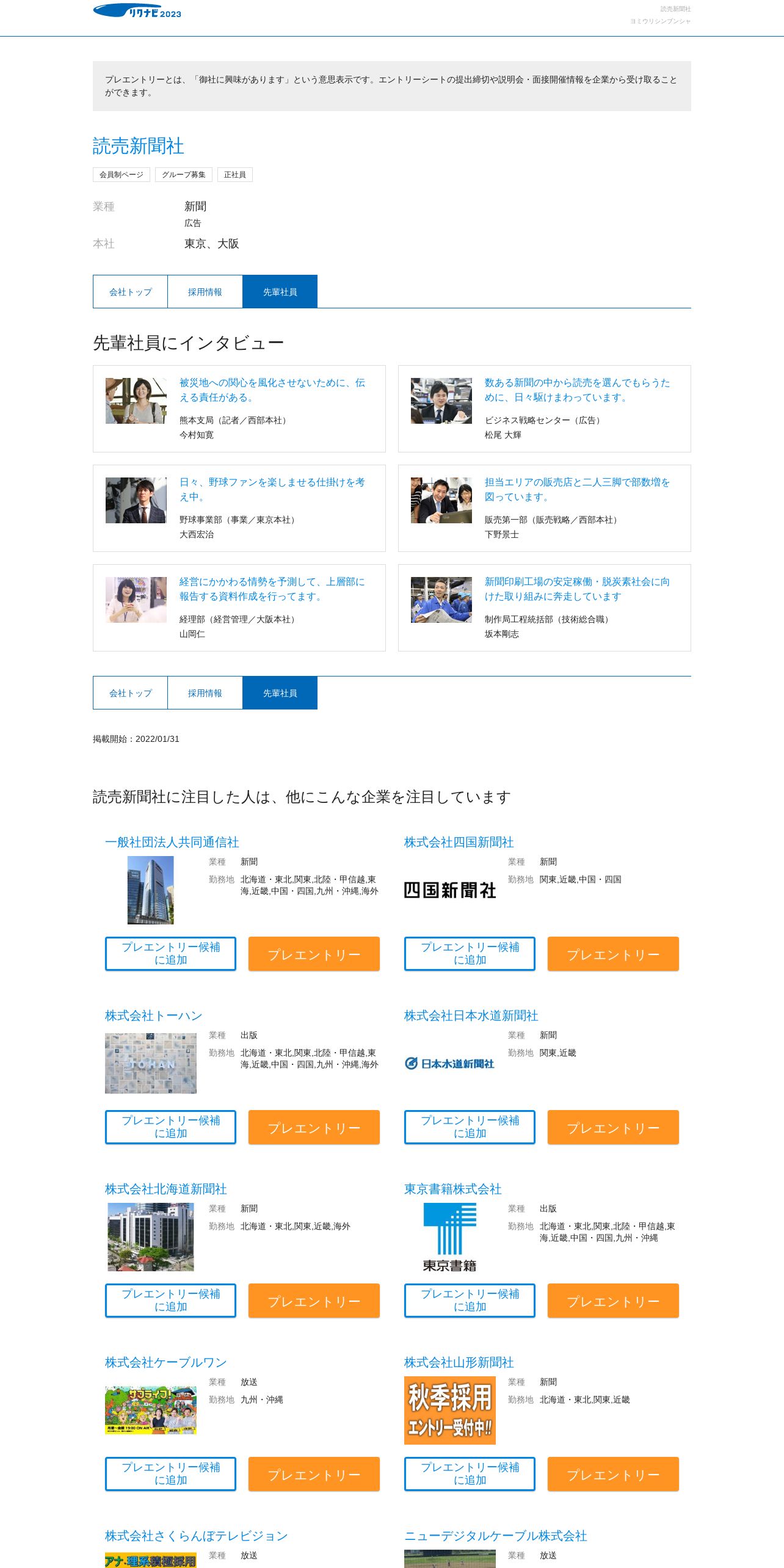Open interview about 経営にかかわる情勢を予測
Image resolution: width=784 pixels, height=1568 pixels.
272,589
